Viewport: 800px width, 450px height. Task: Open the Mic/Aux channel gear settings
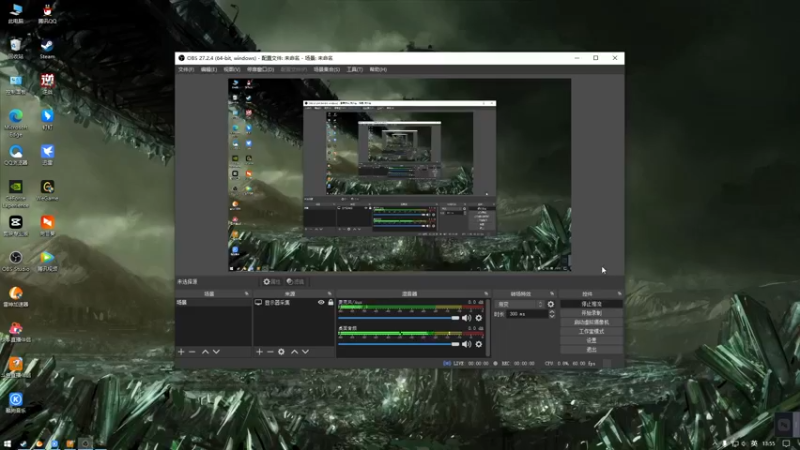479,318
